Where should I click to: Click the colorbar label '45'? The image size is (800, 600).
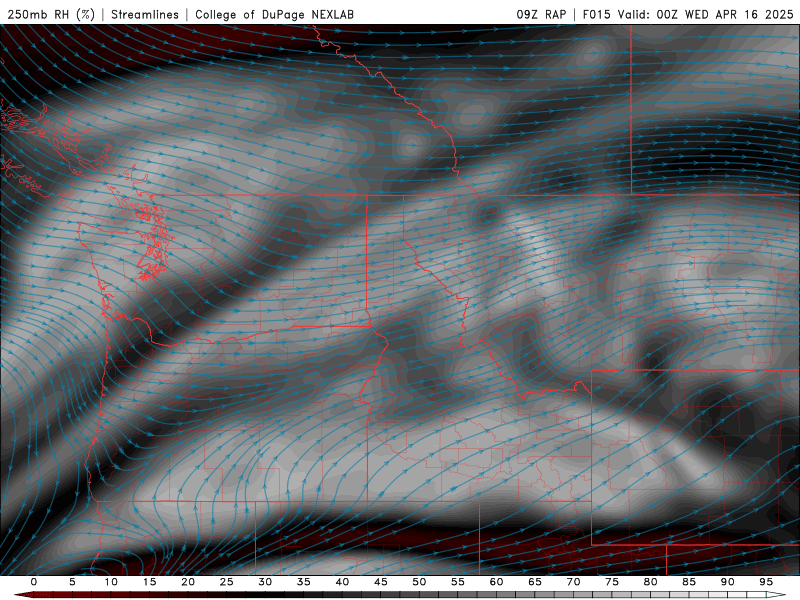point(381,582)
